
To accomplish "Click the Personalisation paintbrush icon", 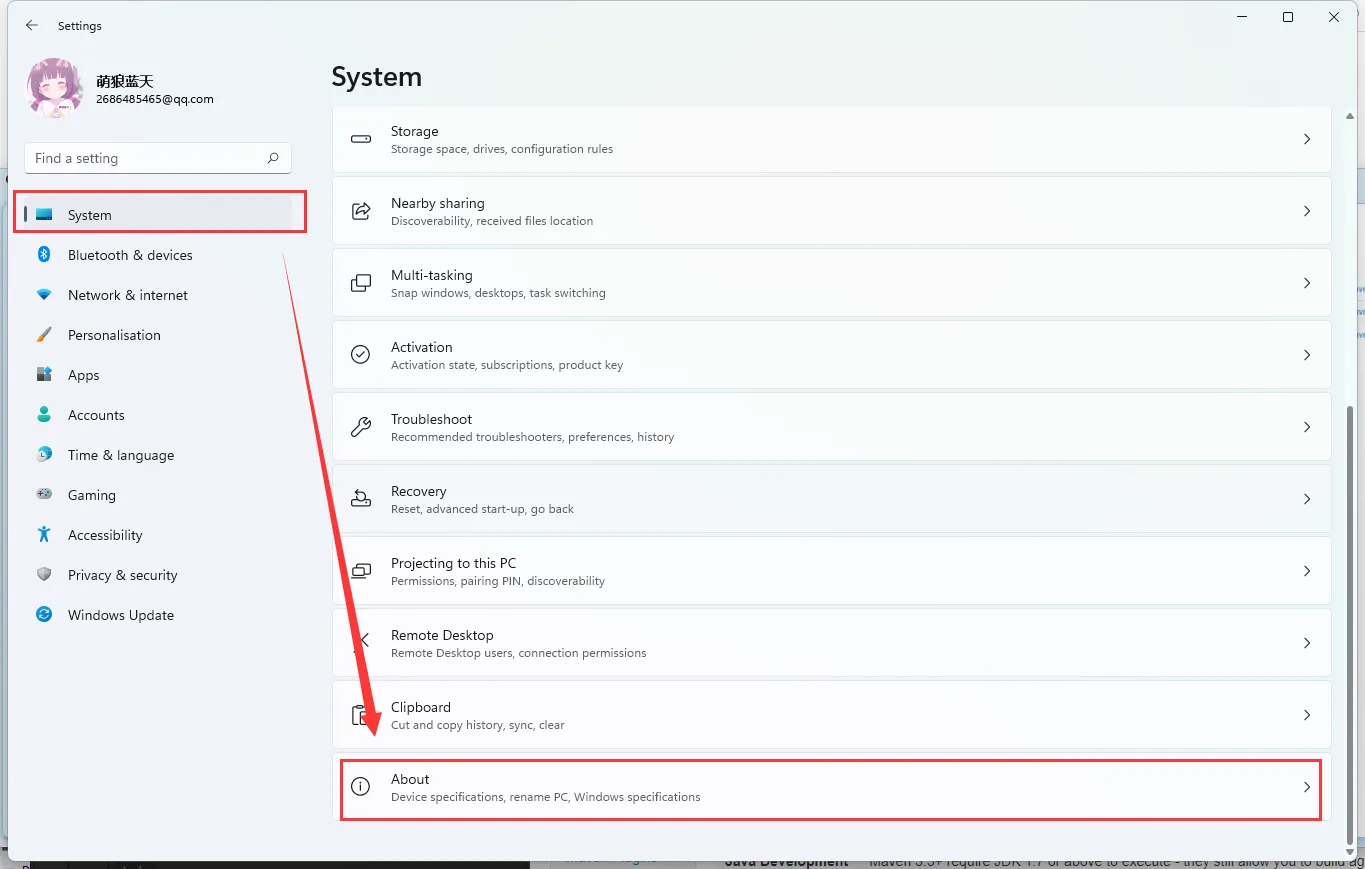I will (x=44, y=334).
